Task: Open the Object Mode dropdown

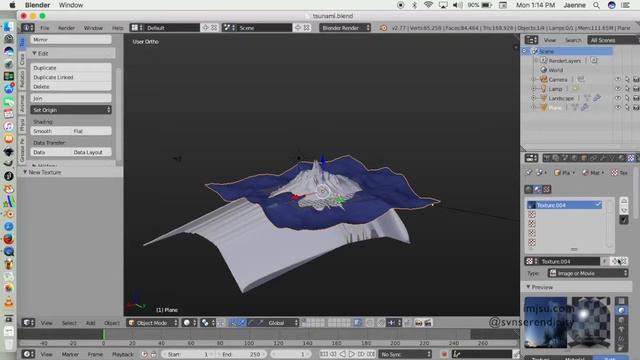Action: click(153, 323)
